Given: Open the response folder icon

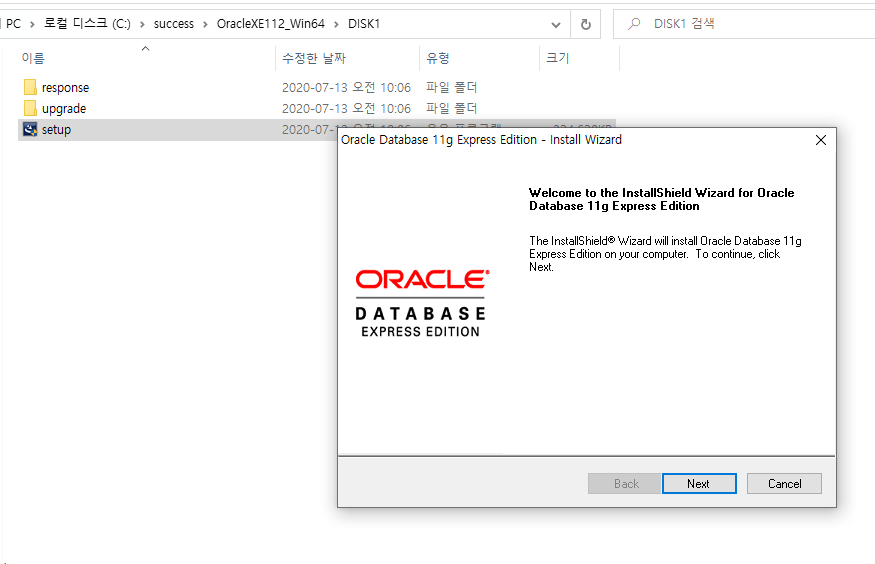Looking at the screenshot, I should [30, 87].
